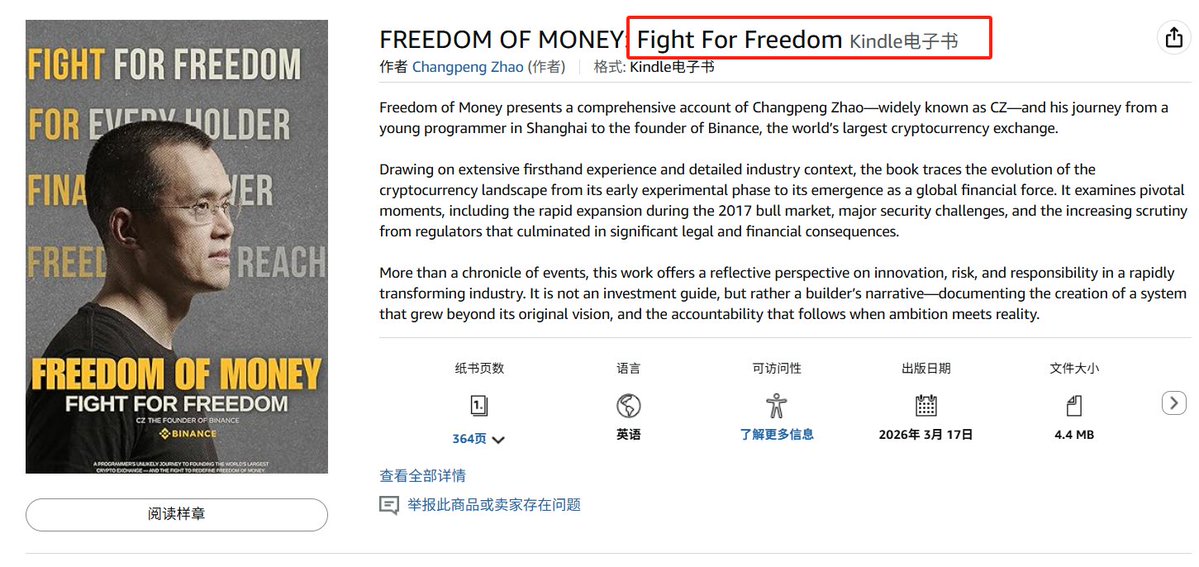Click the report issue speech bubble icon
Viewport: 1199px width, 567px height.
click(x=389, y=505)
